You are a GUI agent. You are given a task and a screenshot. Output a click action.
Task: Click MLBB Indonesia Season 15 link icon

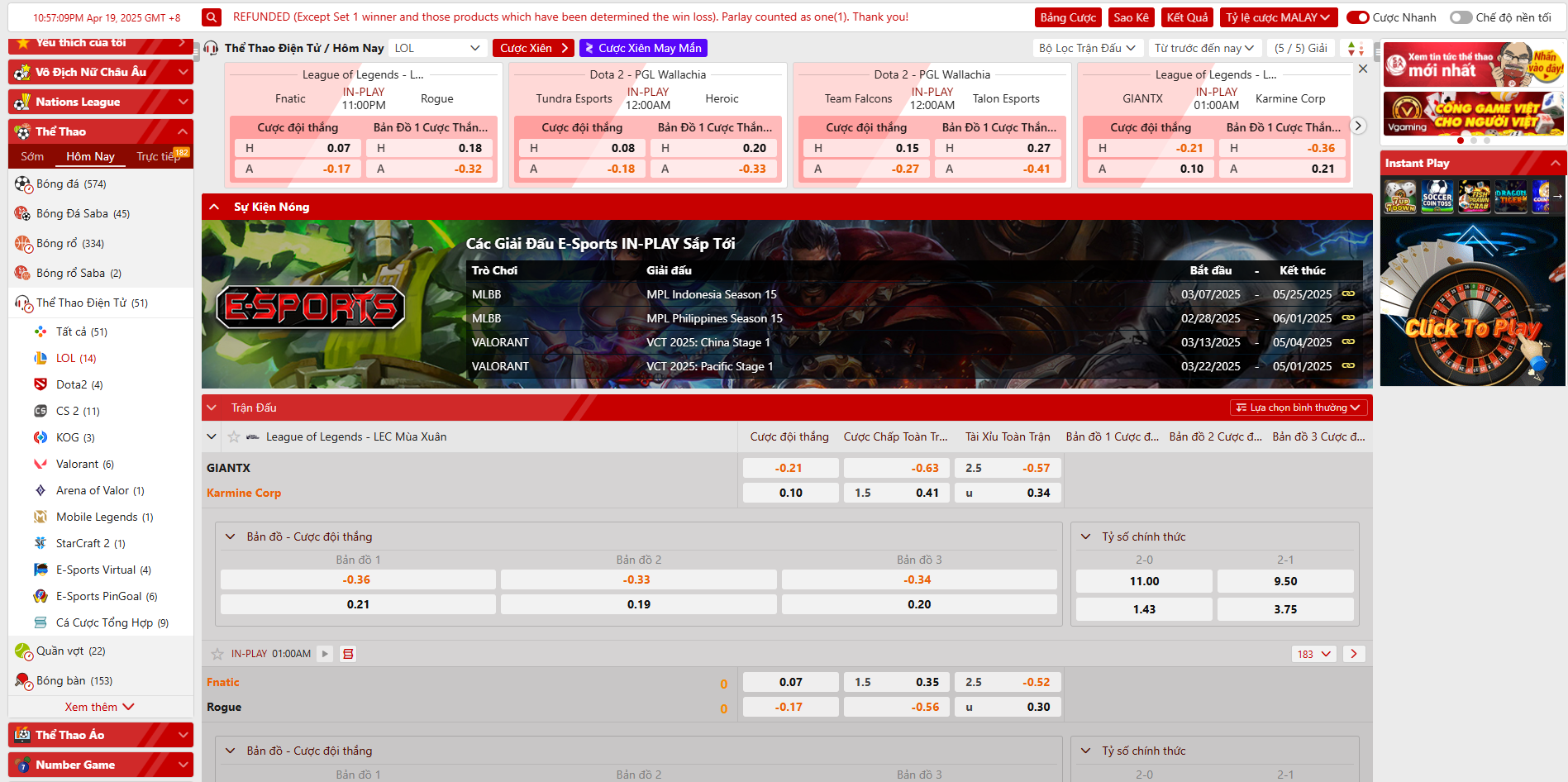(x=1348, y=294)
